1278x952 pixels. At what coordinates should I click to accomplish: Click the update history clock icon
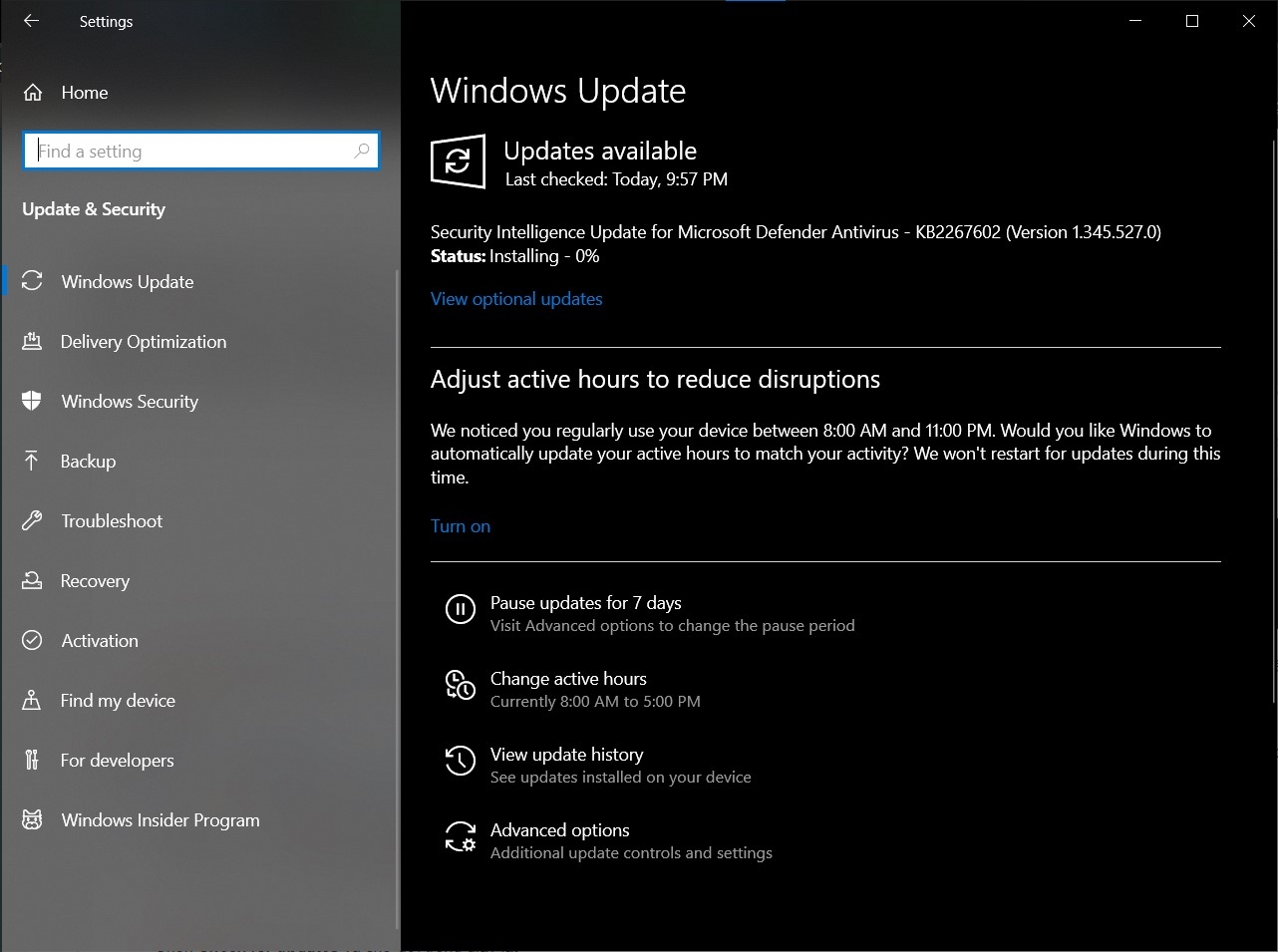click(460, 761)
